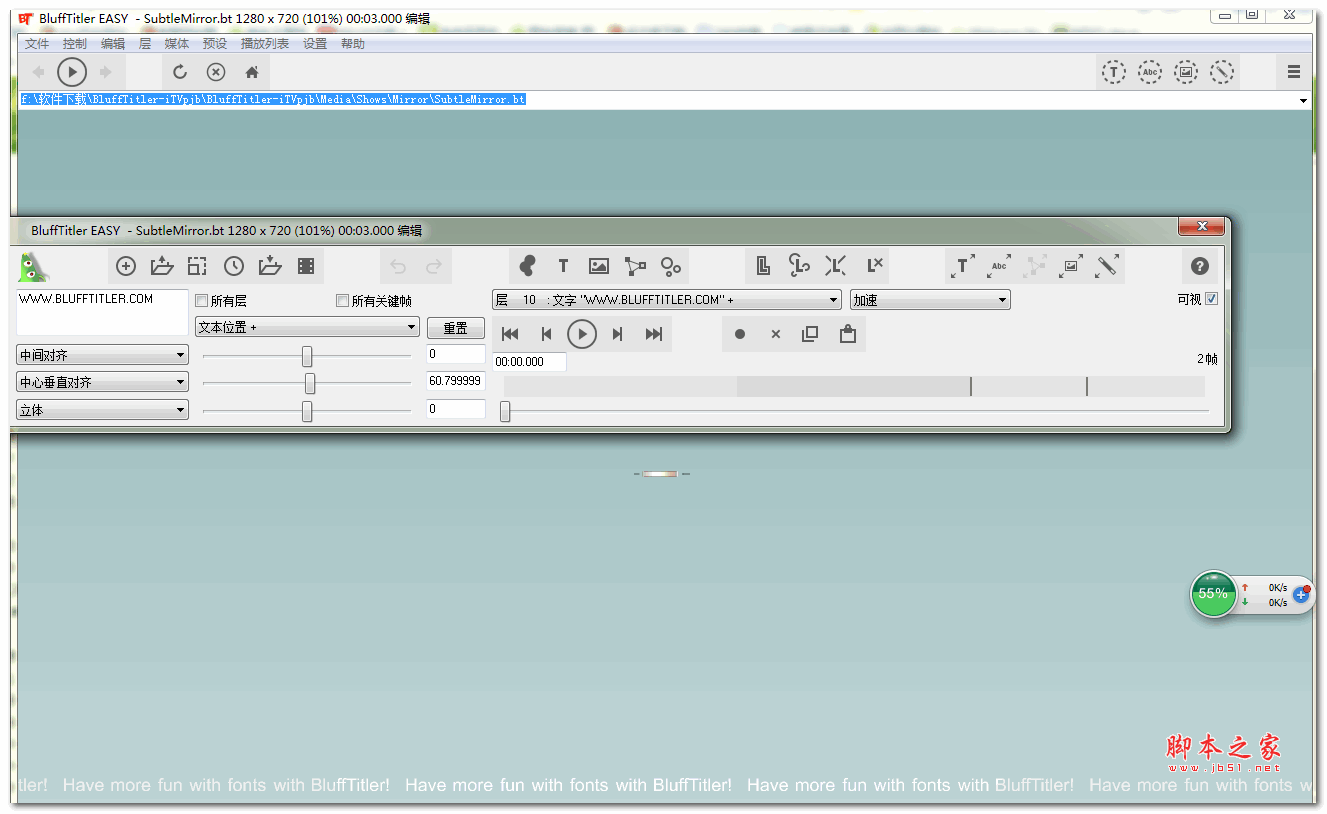This screenshot has width=1327, height=814.
Task: Click the paste keyframe clipboard icon
Action: [x=848, y=334]
